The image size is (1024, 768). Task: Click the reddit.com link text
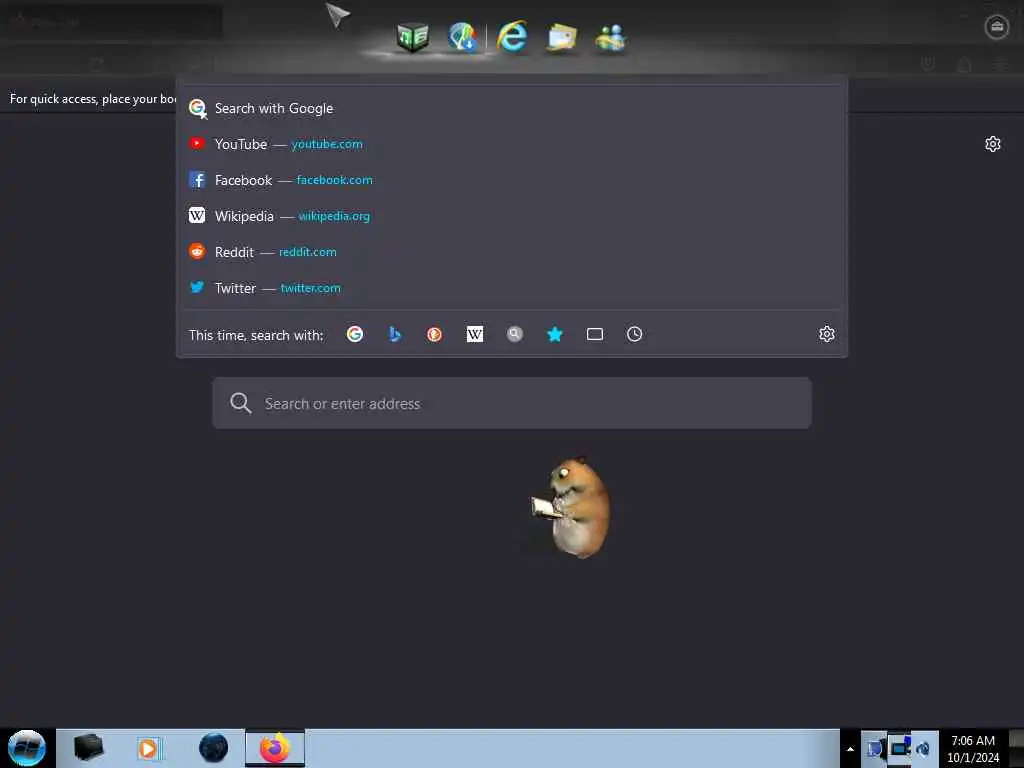point(308,252)
